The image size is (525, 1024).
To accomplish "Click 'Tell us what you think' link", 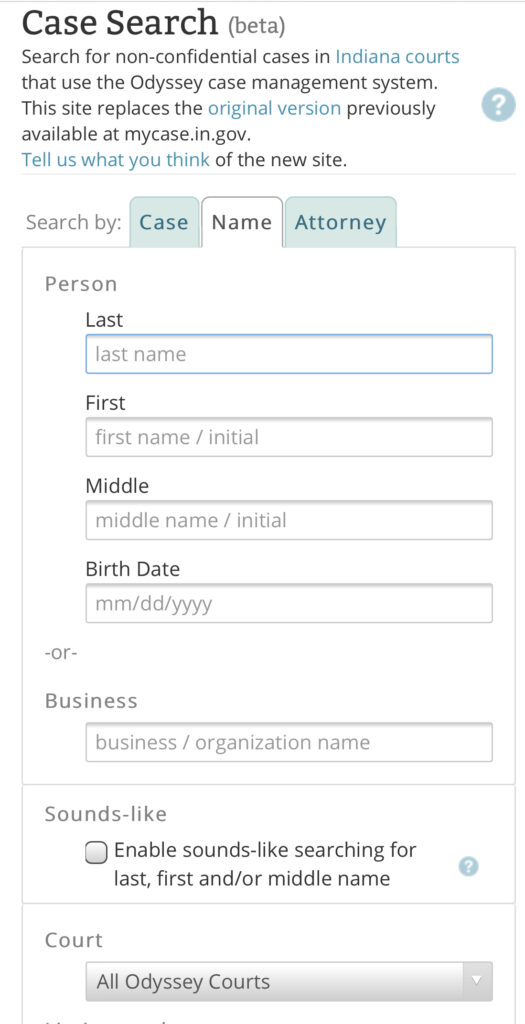I will pyautogui.click(x=116, y=159).
